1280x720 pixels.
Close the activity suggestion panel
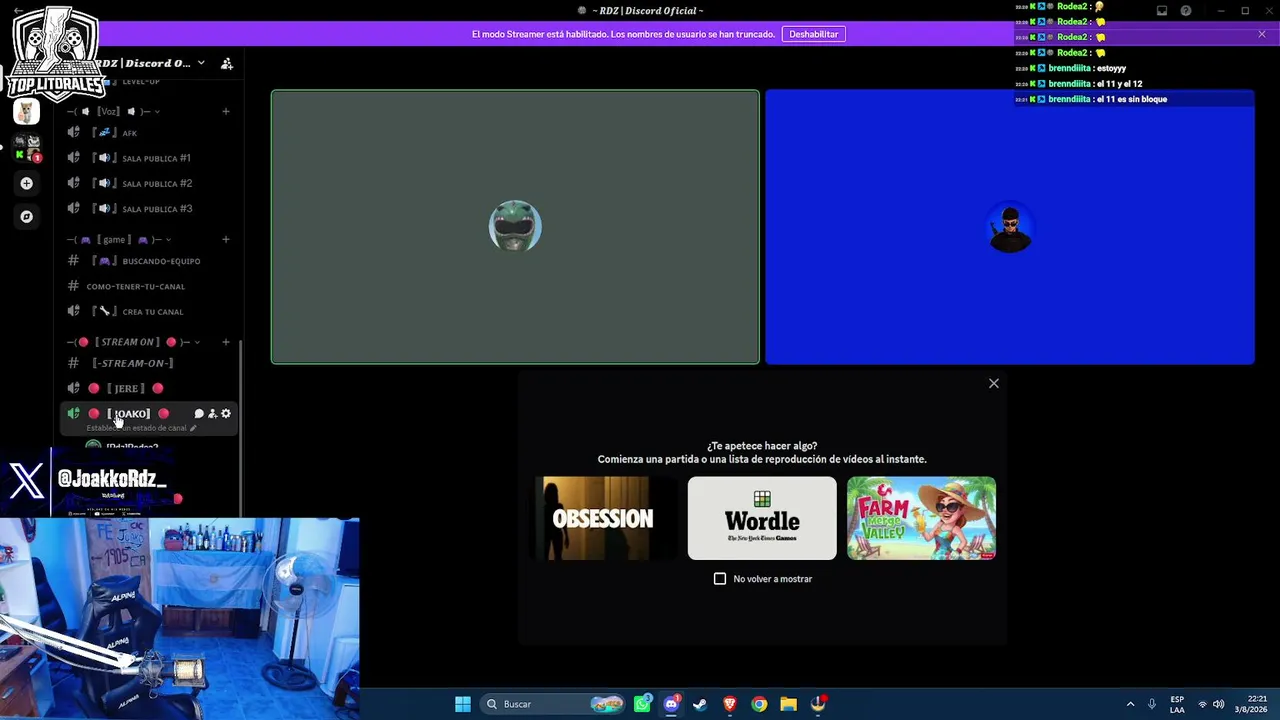[994, 383]
